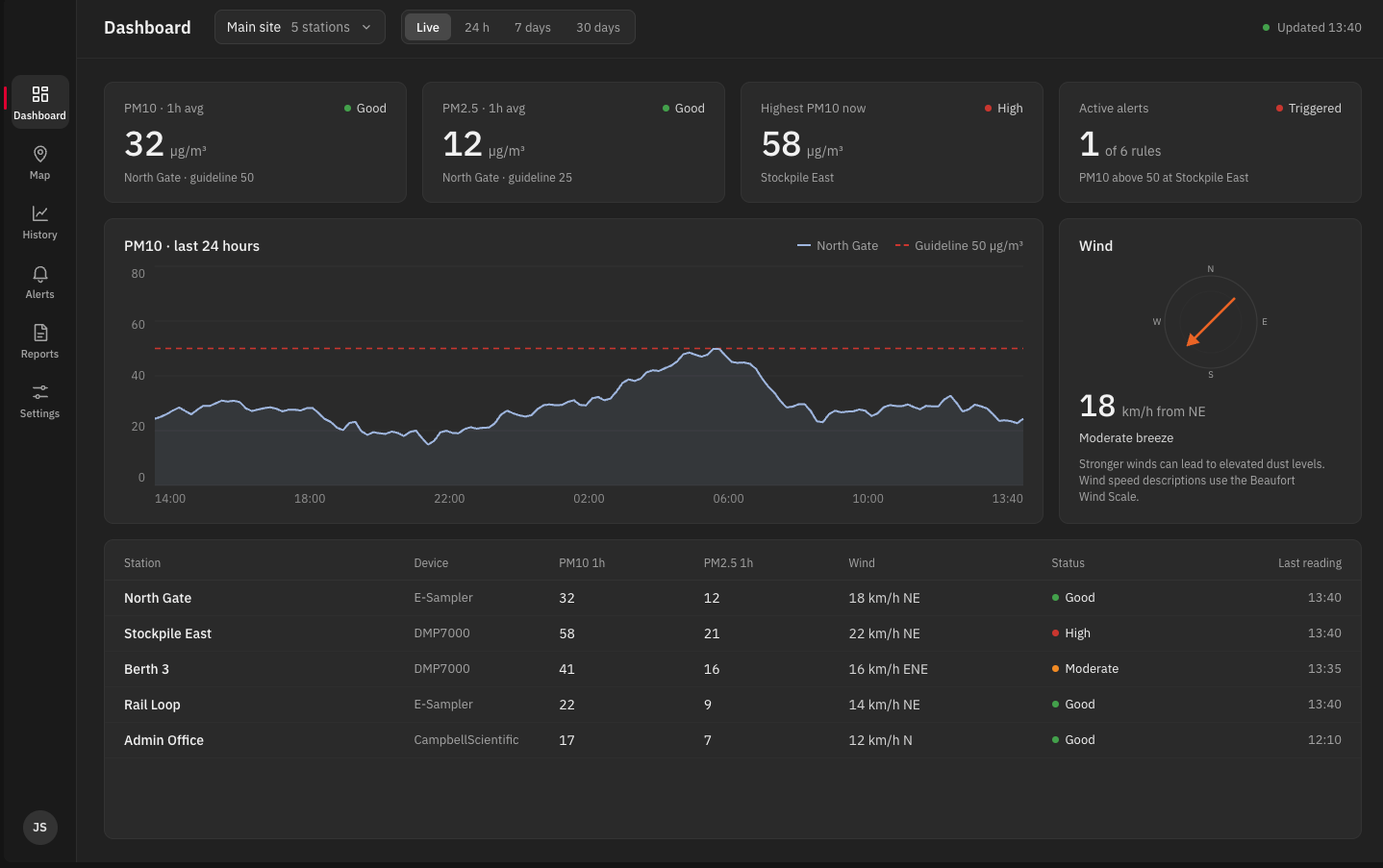Select the Live time range

click(x=428, y=27)
